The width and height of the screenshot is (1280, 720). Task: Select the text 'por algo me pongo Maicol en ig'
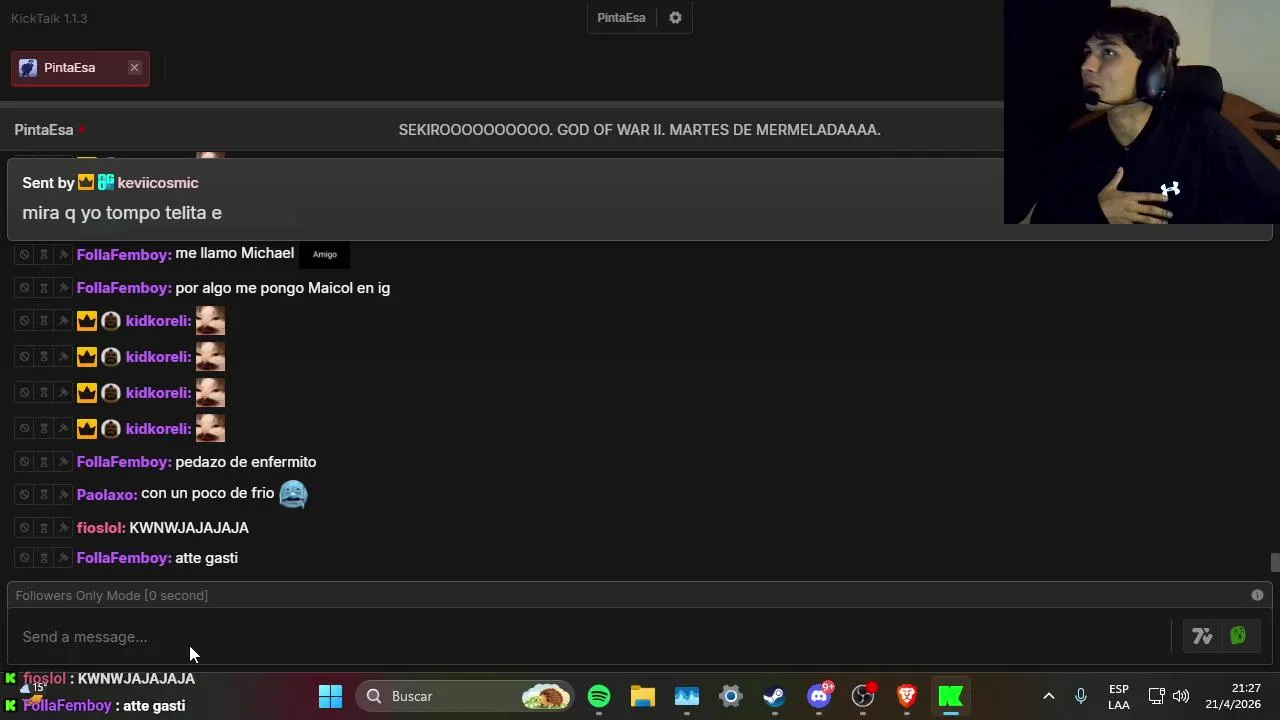[283, 288]
